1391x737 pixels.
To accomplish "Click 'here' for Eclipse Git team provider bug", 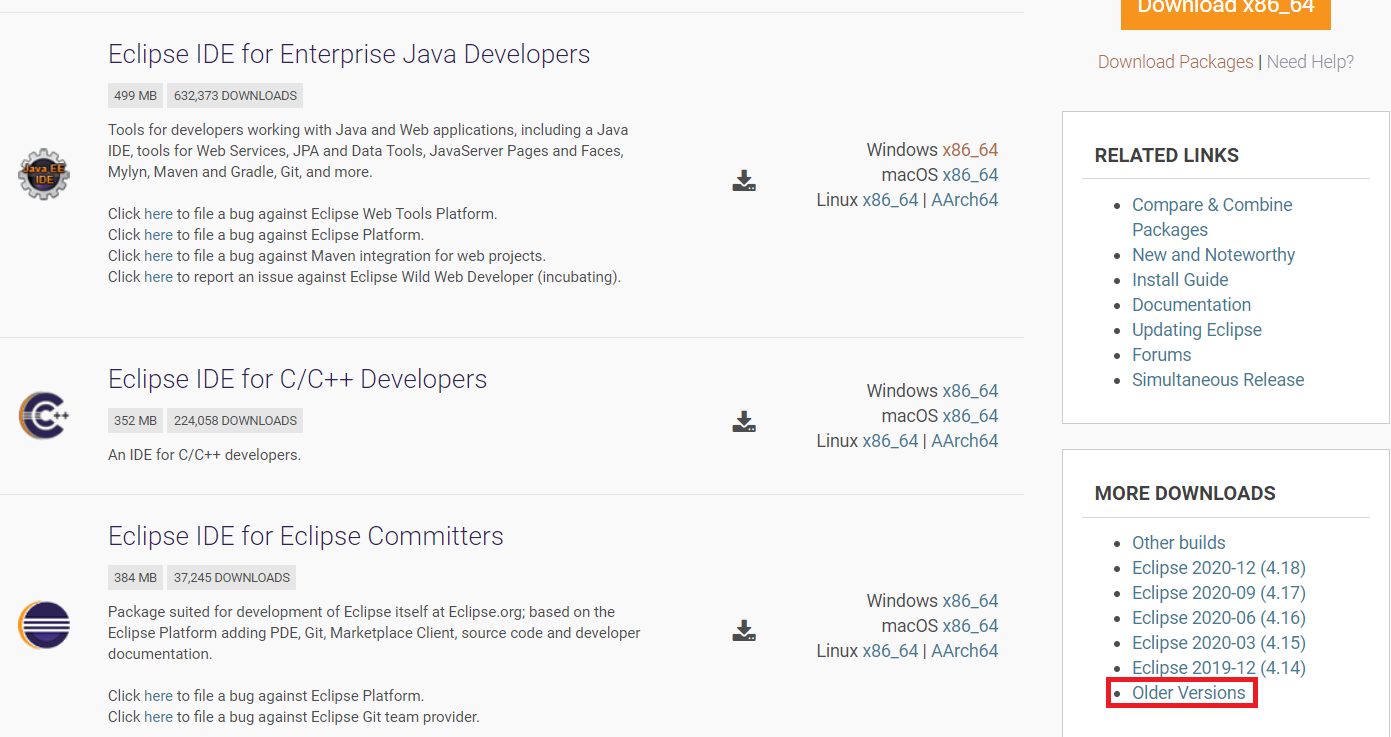I will click(x=158, y=717).
